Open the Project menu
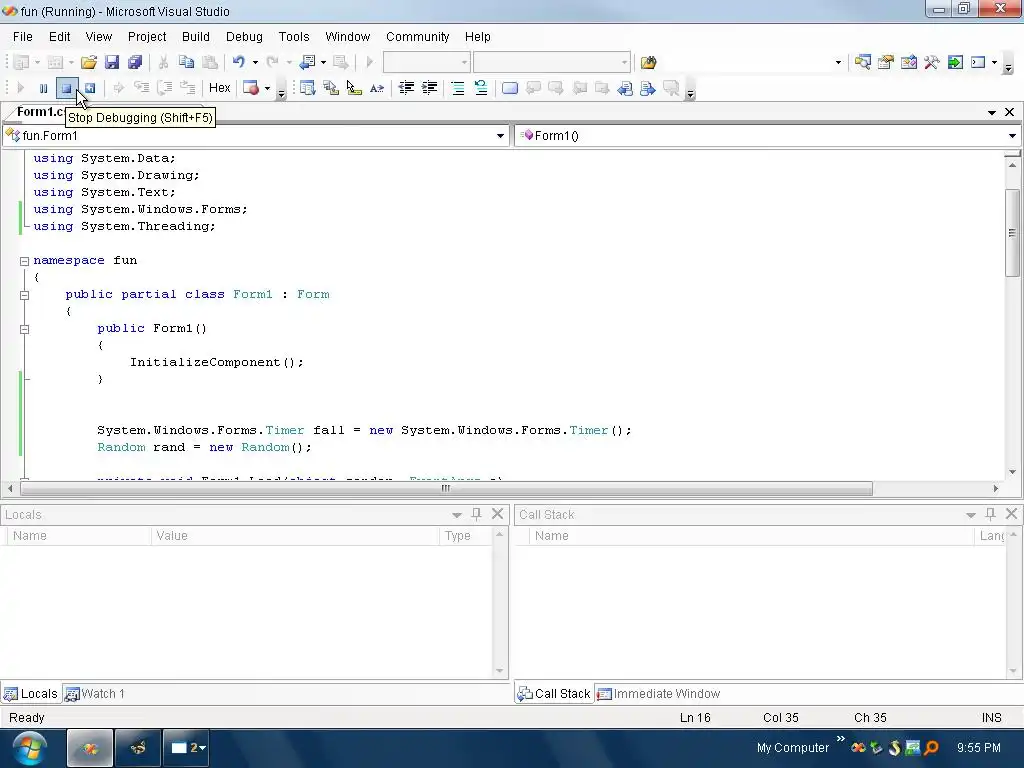The height and width of the screenshot is (768, 1024). tap(147, 37)
